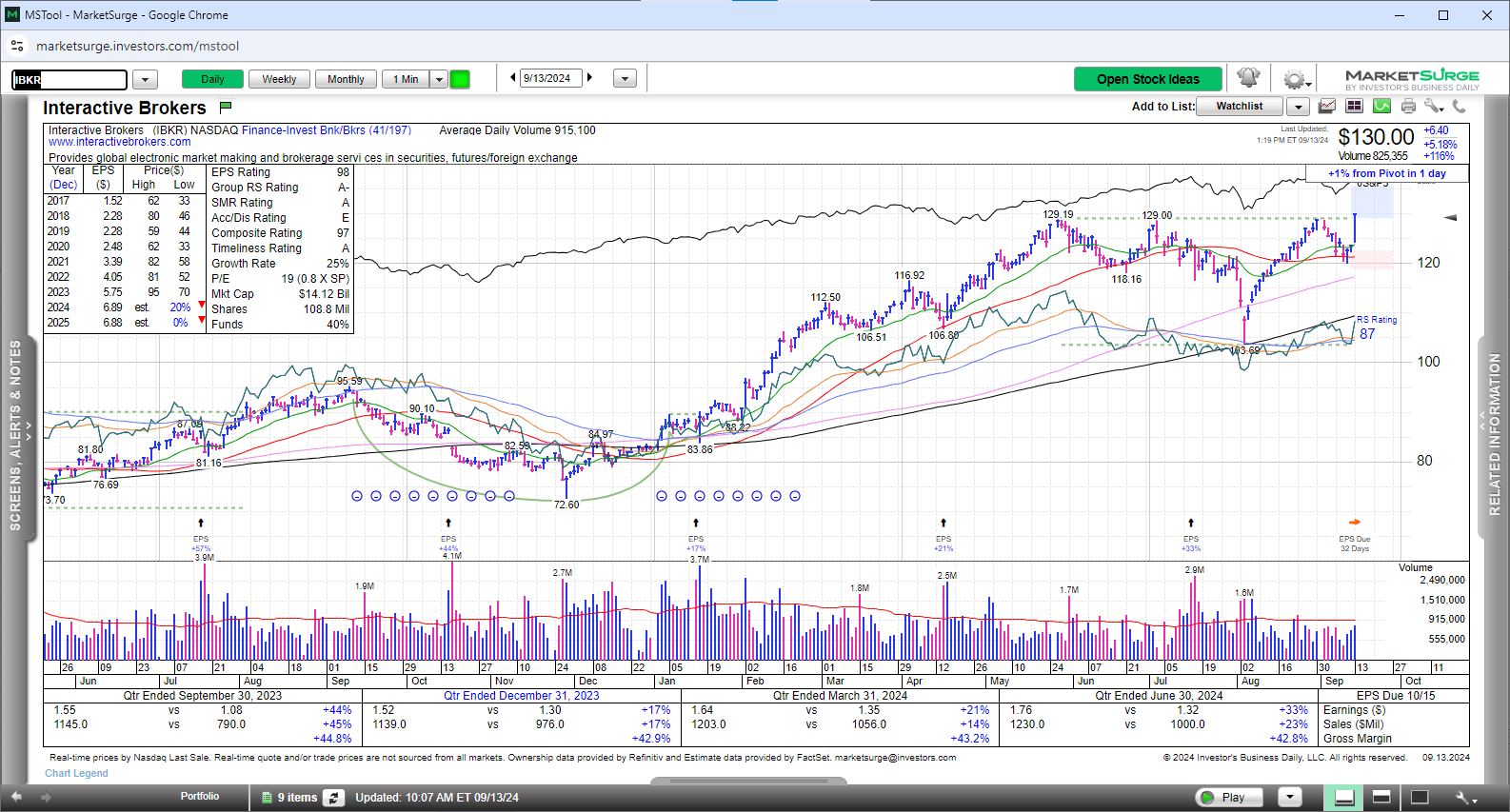Select the split-panel layout icon

[1381, 797]
